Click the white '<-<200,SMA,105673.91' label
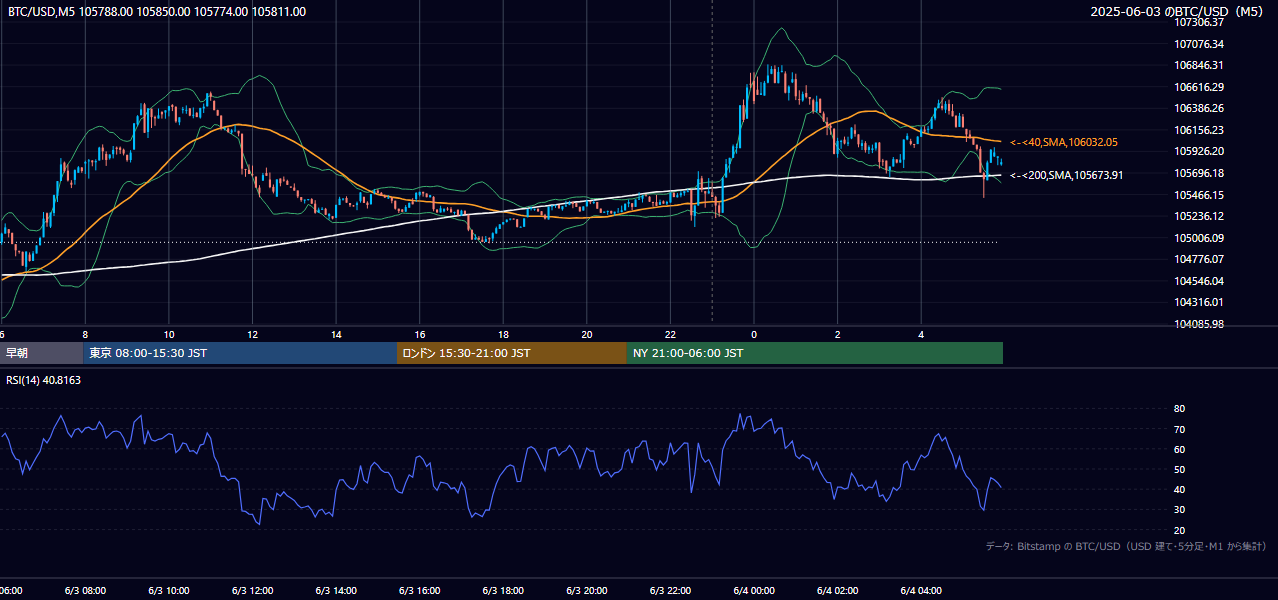This screenshot has height=600, width=1278. pos(1067,176)
